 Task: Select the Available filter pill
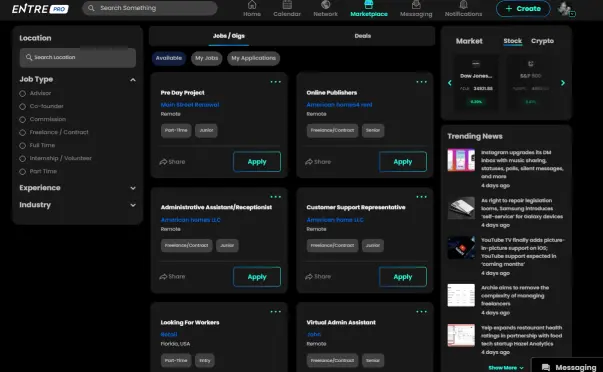click(x=169, y=58)
